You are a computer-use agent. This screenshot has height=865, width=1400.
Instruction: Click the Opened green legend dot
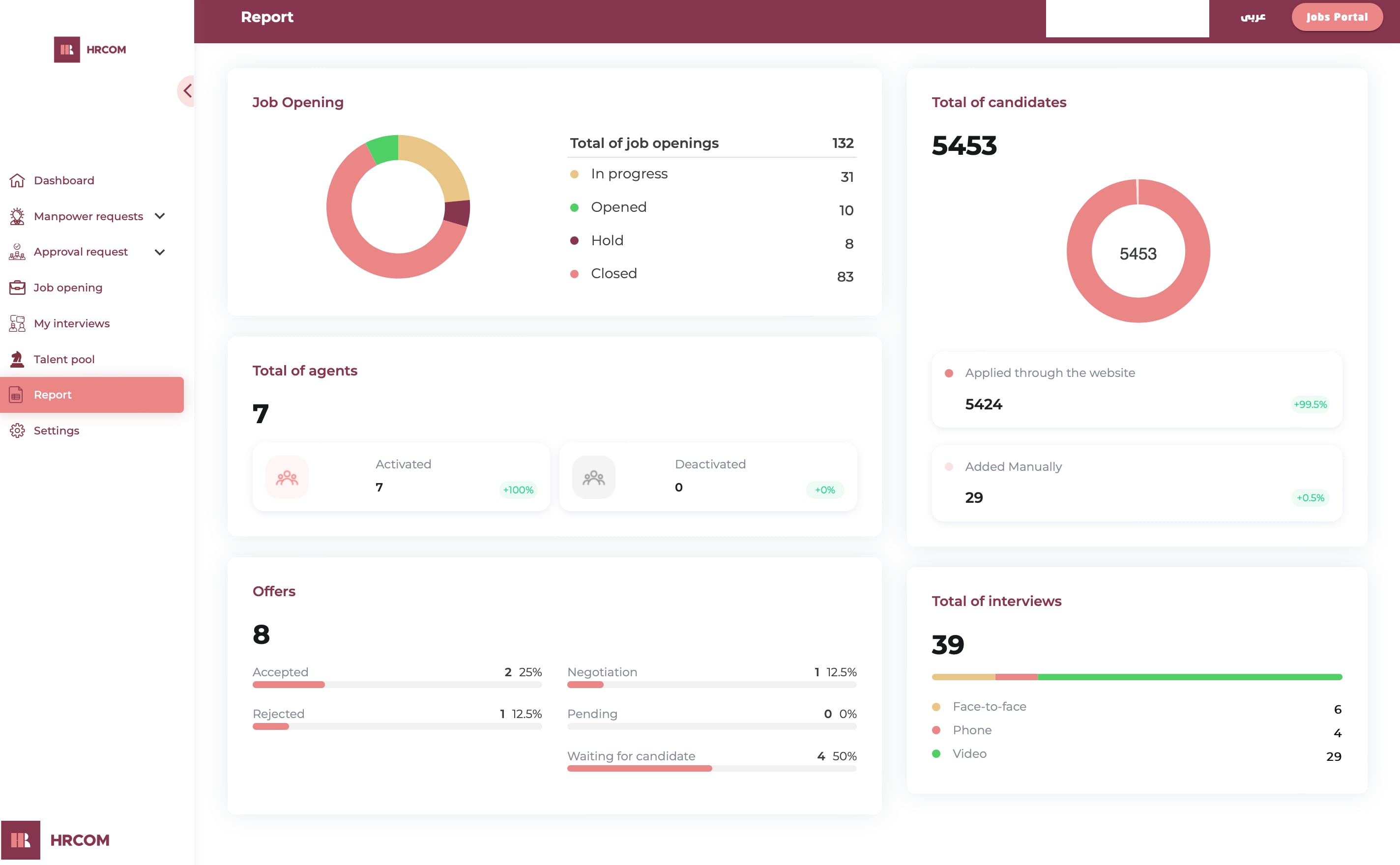pos(575,207)
